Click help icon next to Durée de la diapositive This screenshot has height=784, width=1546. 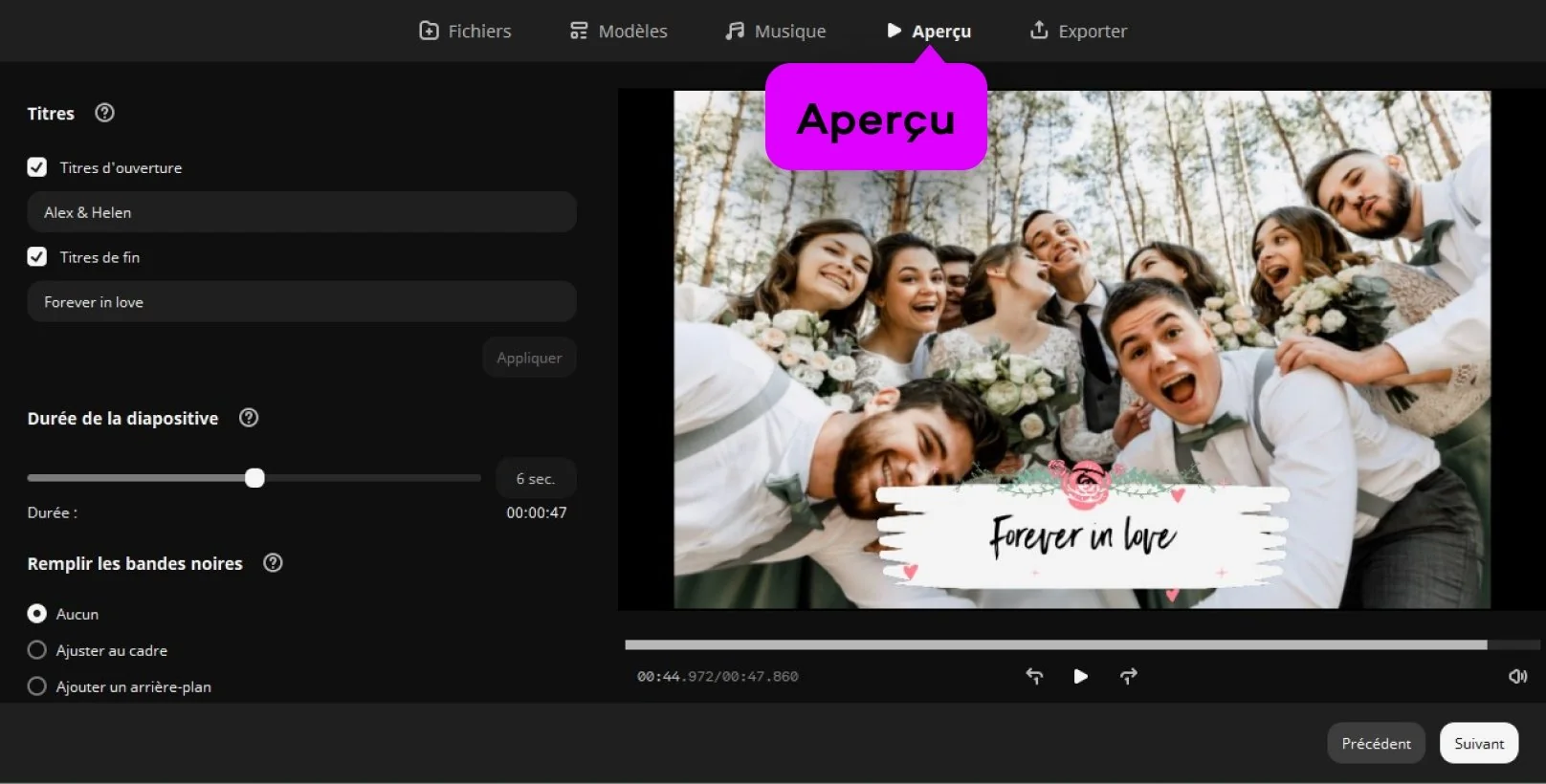click(x=249, y=418)
